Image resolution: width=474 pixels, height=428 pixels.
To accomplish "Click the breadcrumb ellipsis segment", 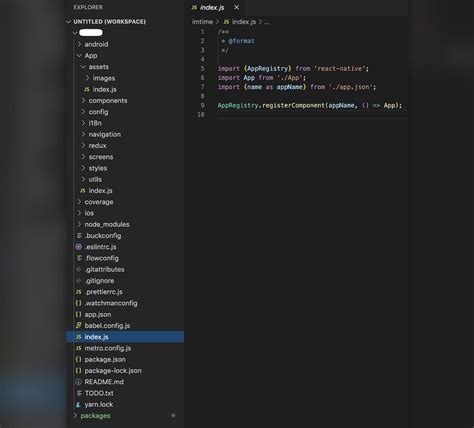I will point(267,22).
